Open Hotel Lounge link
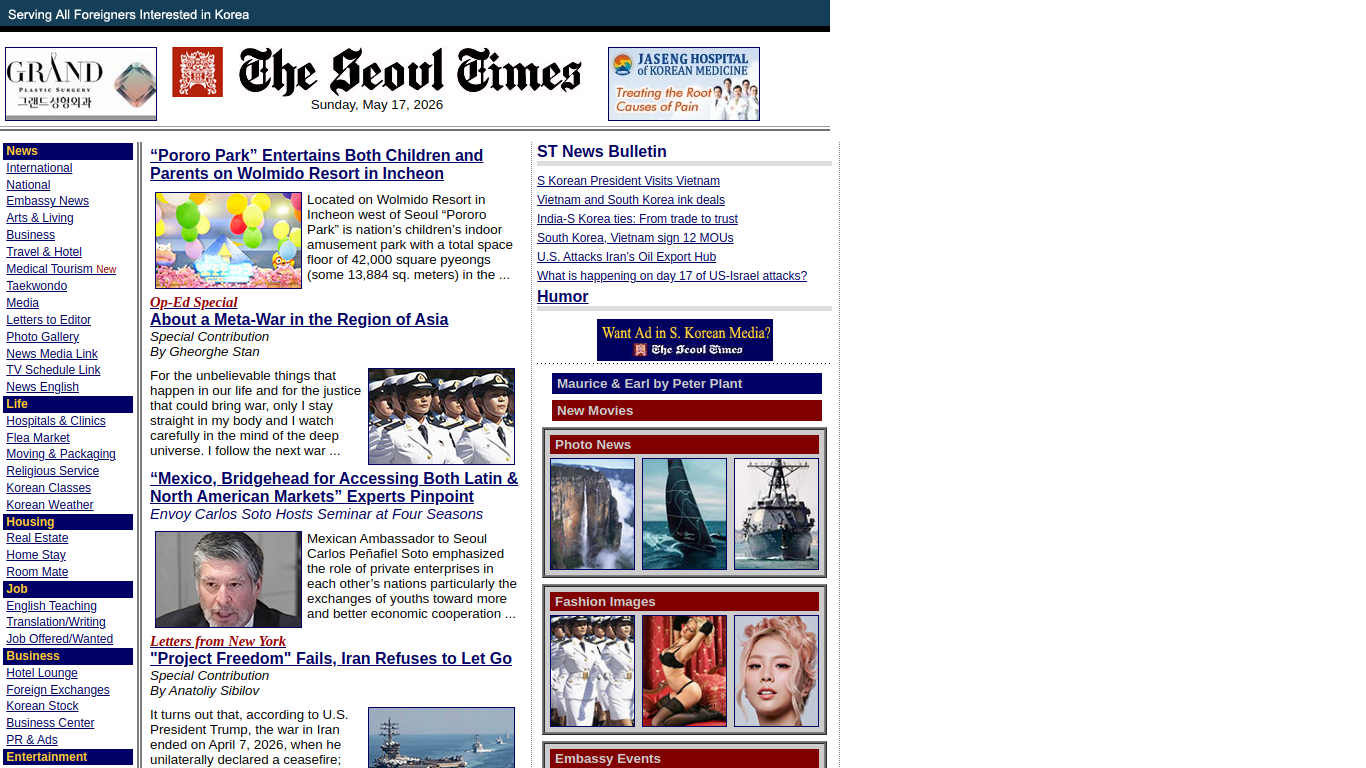1366x768 pixels. [42, 673]
